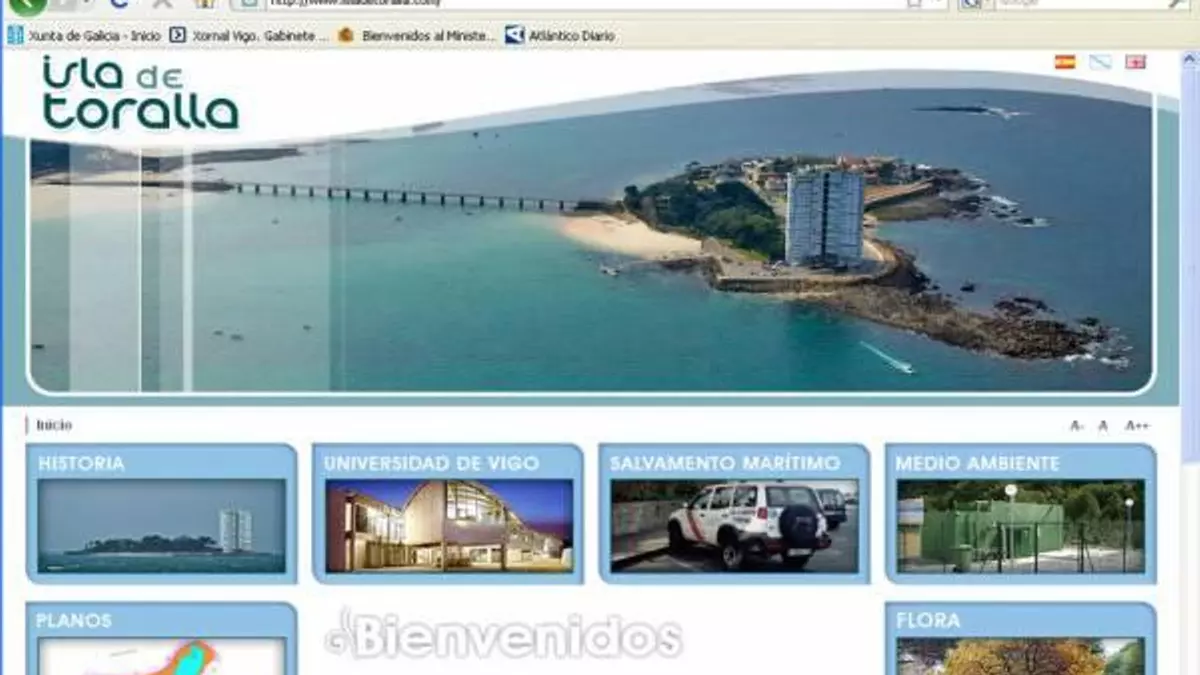The height and width of the screenshot is (675, 1200).
Task: Open the Xunta de Galicia bookmark
Action: pos(84,36)
